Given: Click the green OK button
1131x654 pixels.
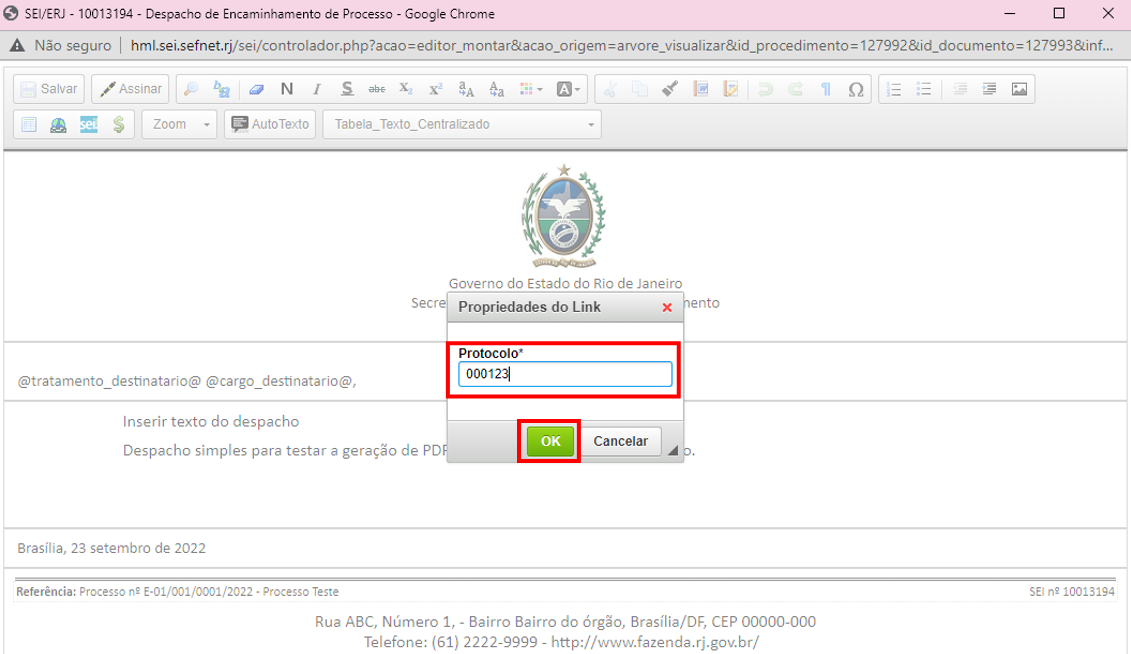Looking at the screenshot, I should coord(550,441).
